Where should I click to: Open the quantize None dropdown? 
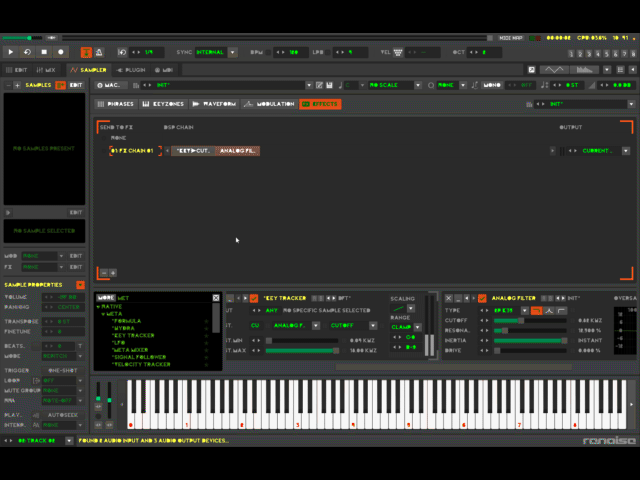463,85
